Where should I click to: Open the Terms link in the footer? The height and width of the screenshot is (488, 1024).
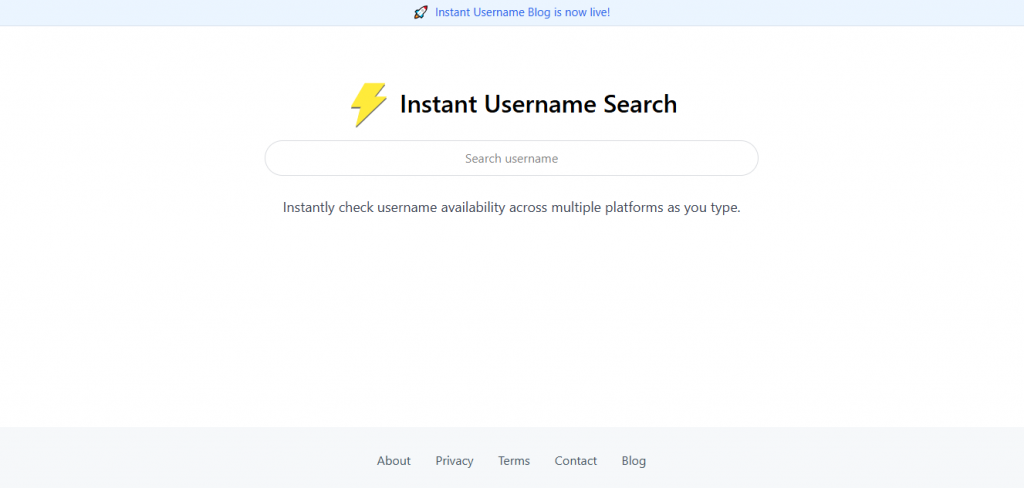[513, 461]
